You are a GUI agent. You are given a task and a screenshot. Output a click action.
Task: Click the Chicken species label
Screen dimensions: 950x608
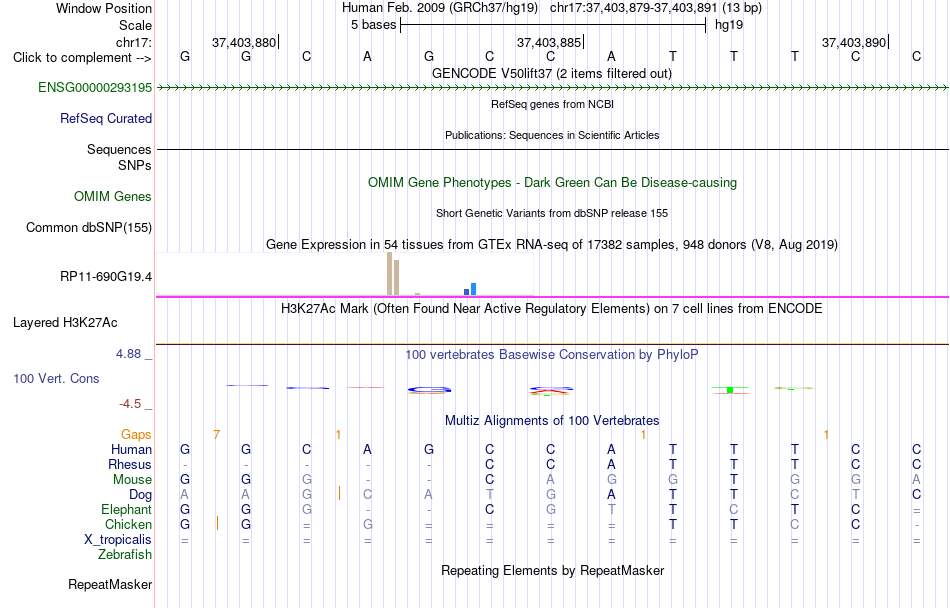pos(128,525)
